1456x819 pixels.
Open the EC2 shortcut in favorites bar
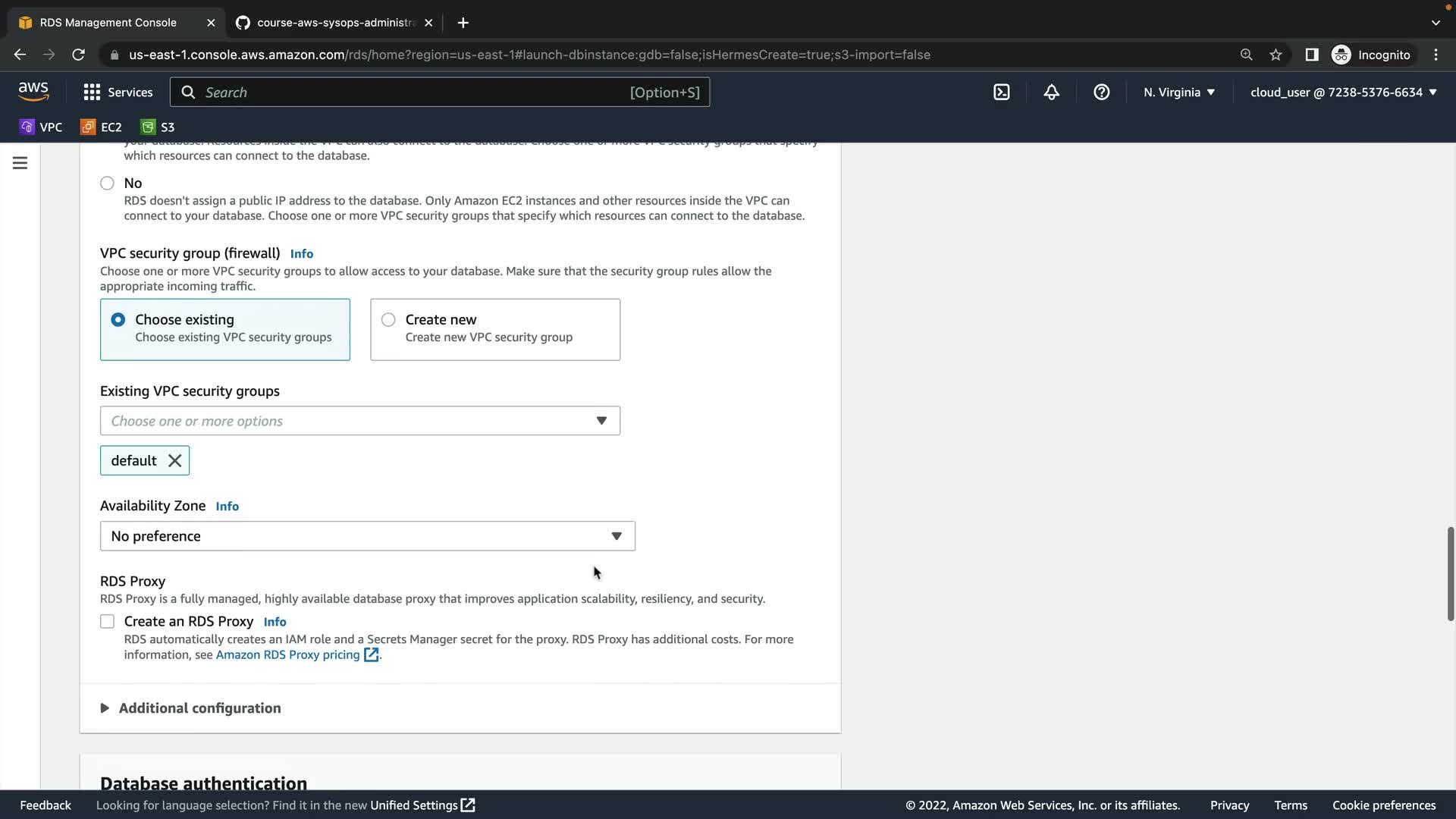point(102,127)
